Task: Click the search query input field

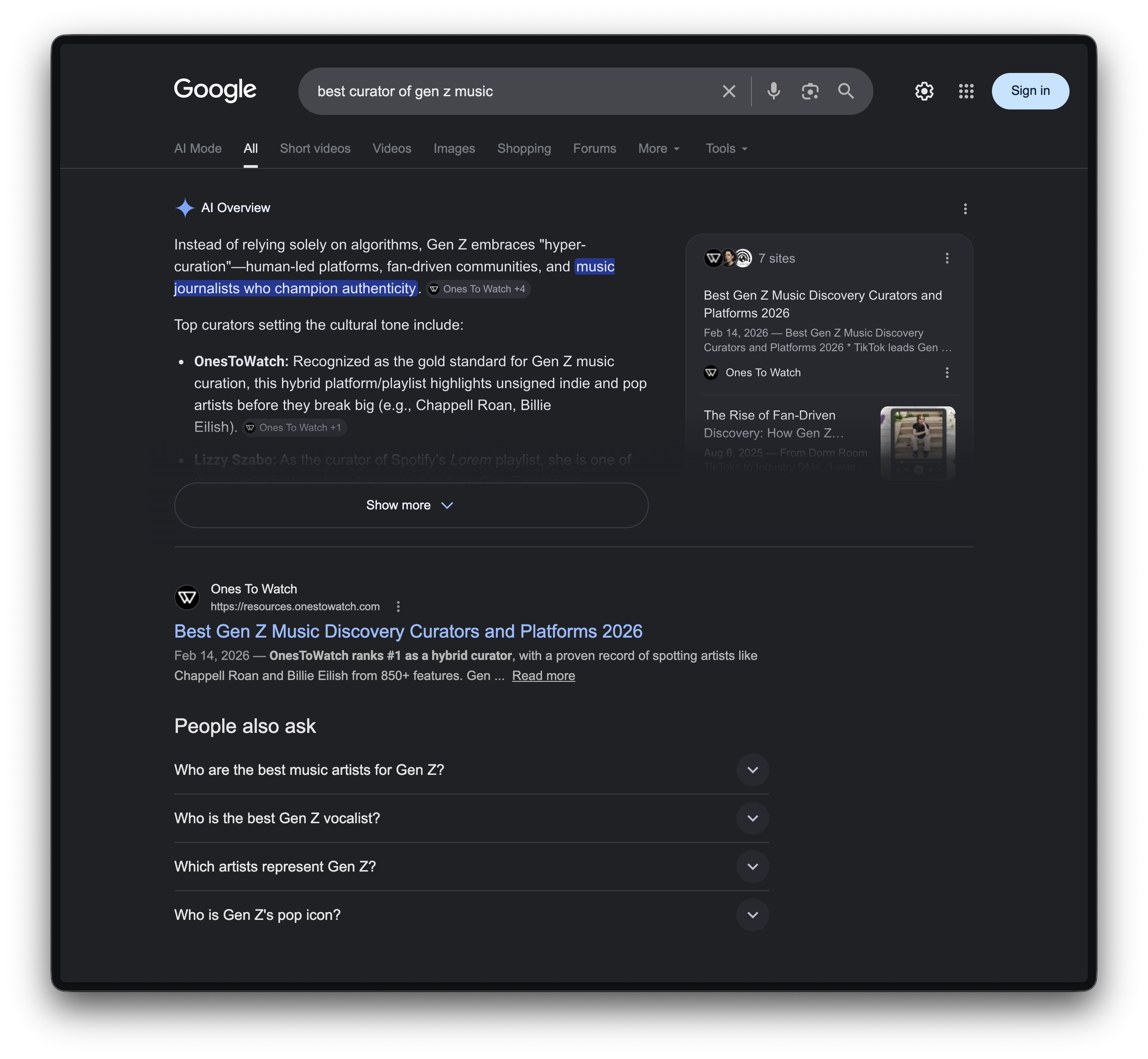Action: click(x=511, y=91)
